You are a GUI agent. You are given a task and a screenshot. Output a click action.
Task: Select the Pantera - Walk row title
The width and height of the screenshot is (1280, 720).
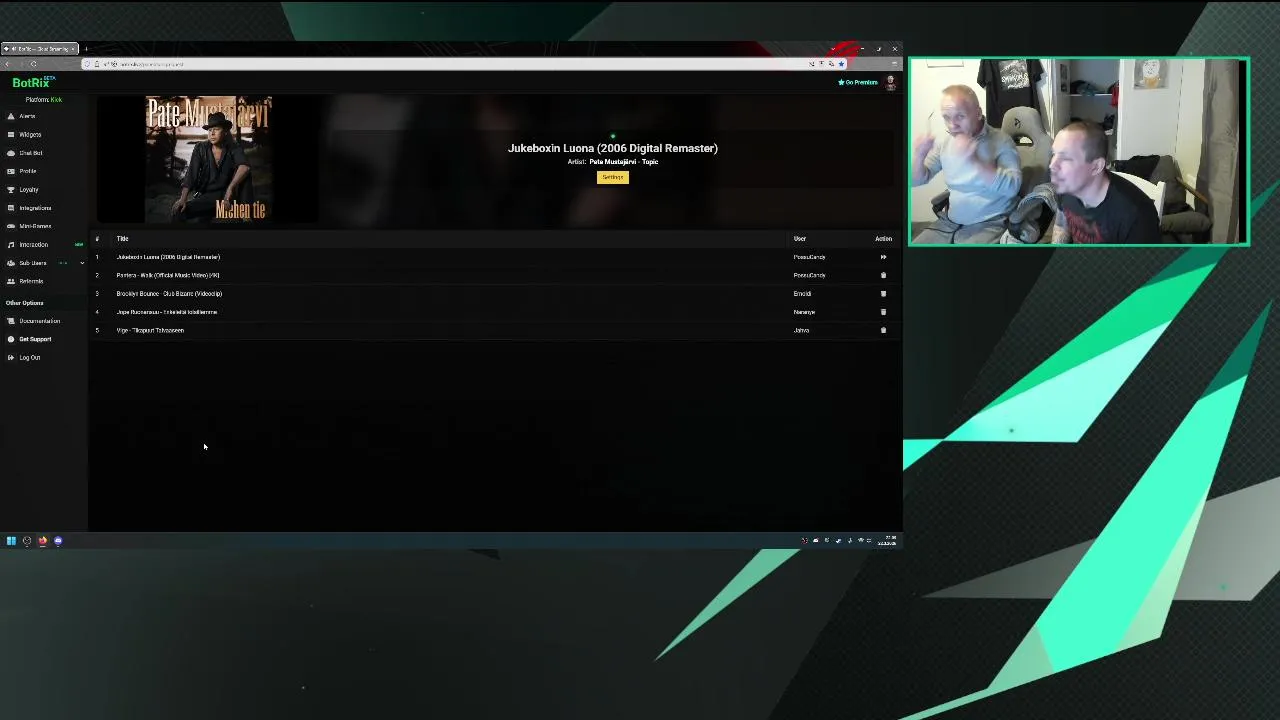pyautogui.click(x=168, y=275)
